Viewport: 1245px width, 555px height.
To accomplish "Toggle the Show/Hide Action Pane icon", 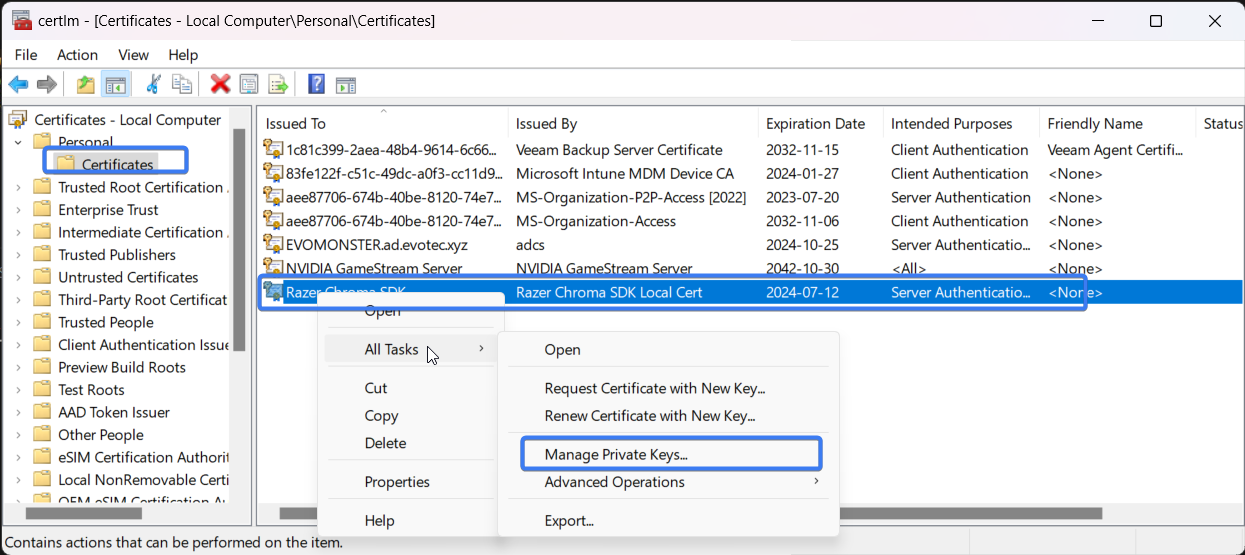I will click(x=345, y=85).
